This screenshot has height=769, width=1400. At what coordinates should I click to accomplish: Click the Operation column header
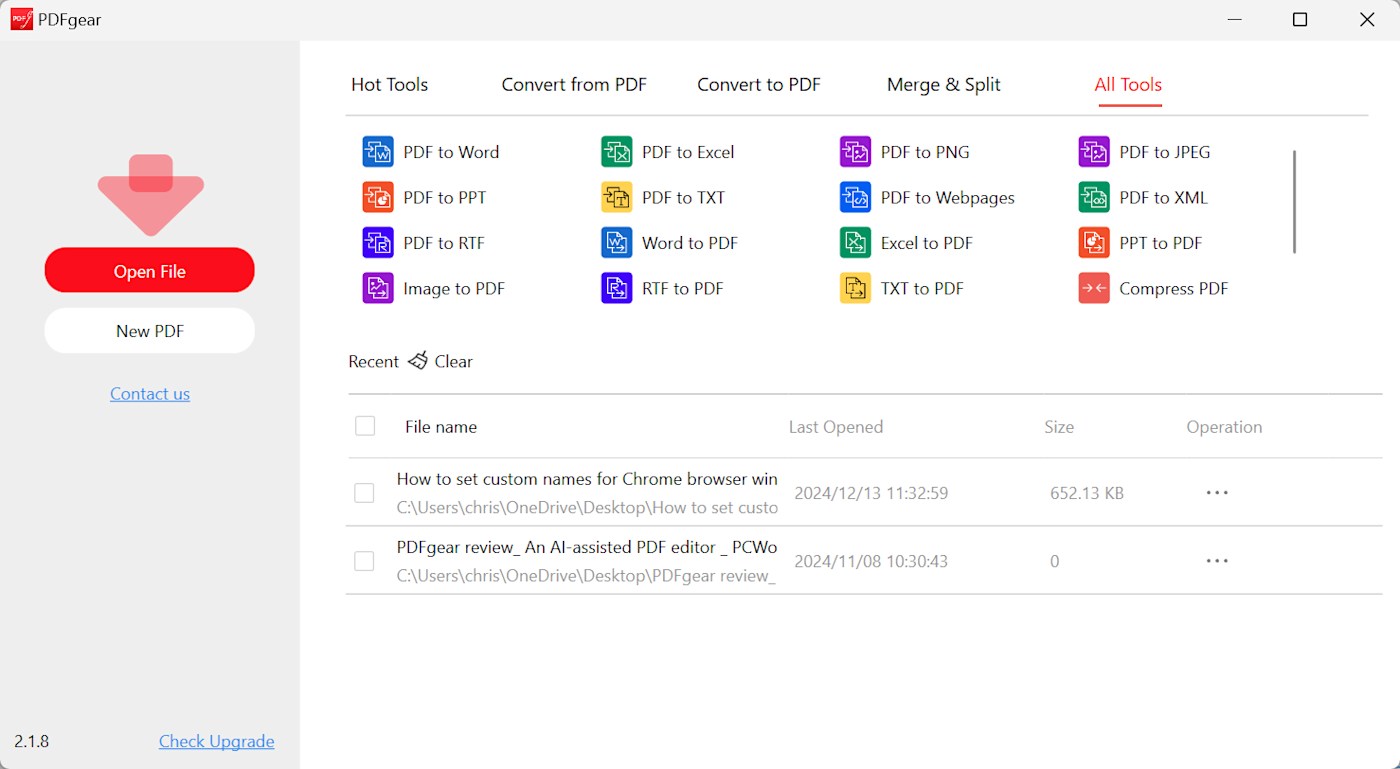[x=1224, y=427]
